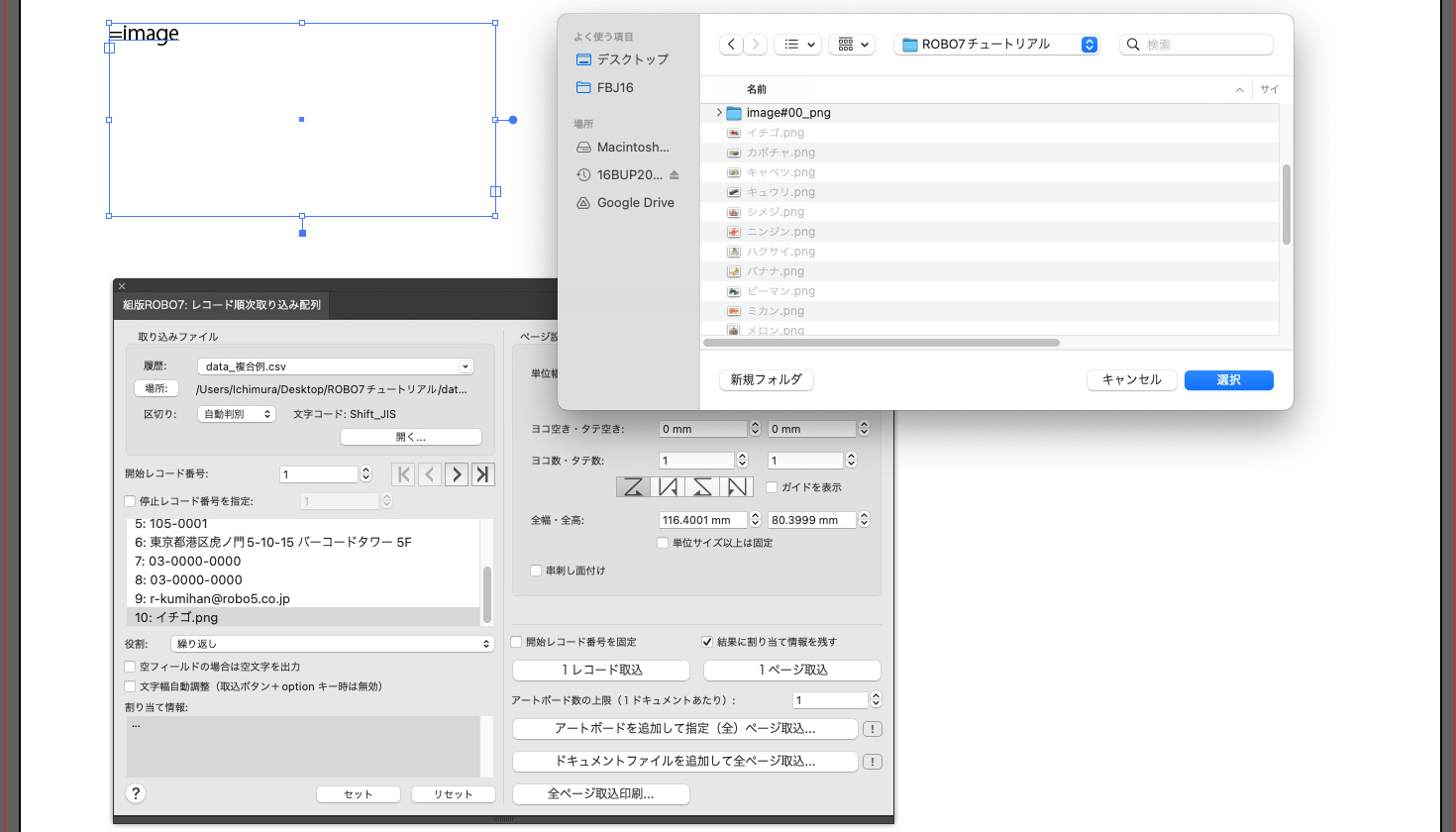Click the 1 レコード取込 button
This screenshot has width=1456, height=832.
point(601,670)
